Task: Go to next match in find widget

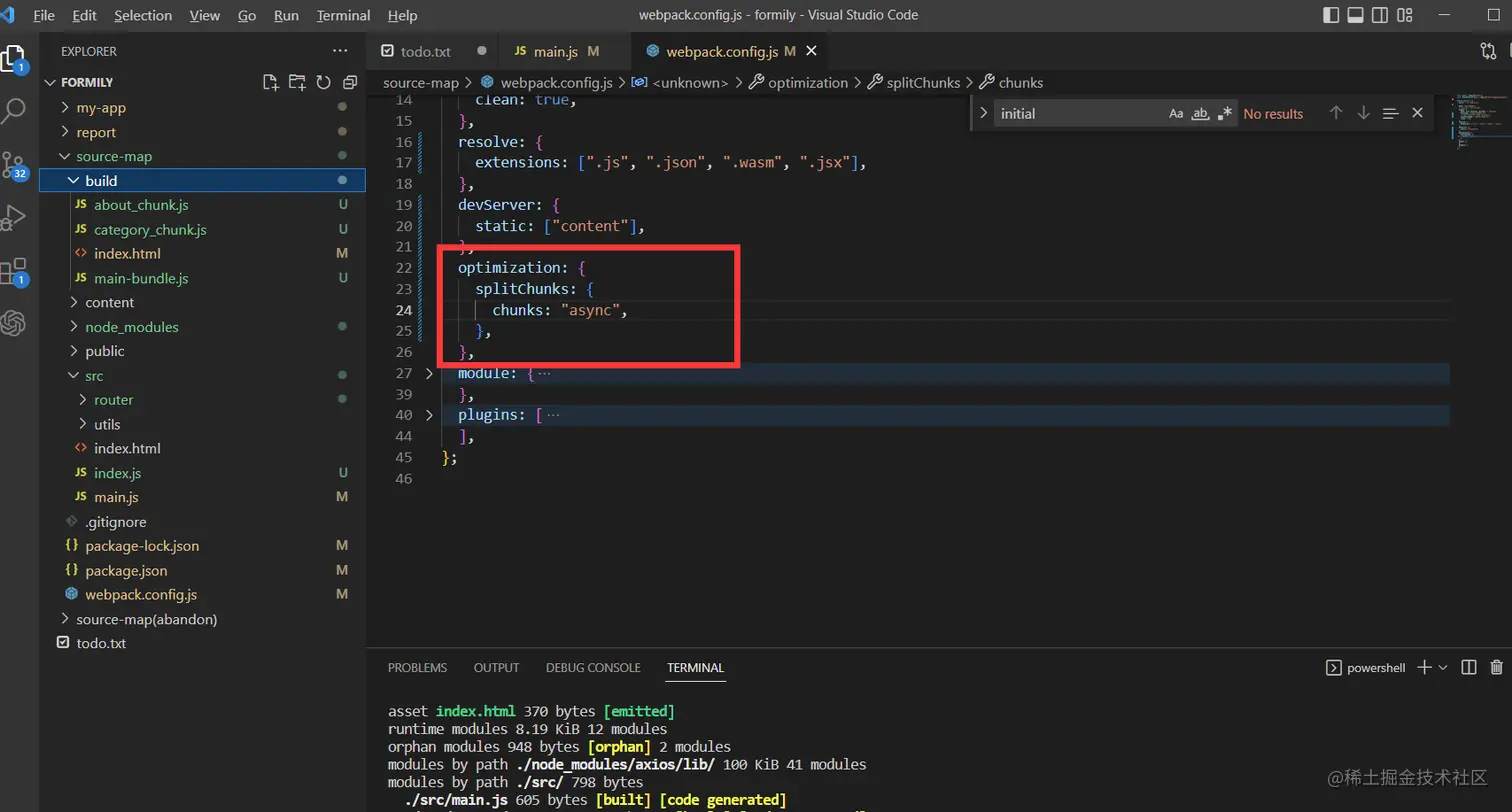Action: [x=1363, y=113]
